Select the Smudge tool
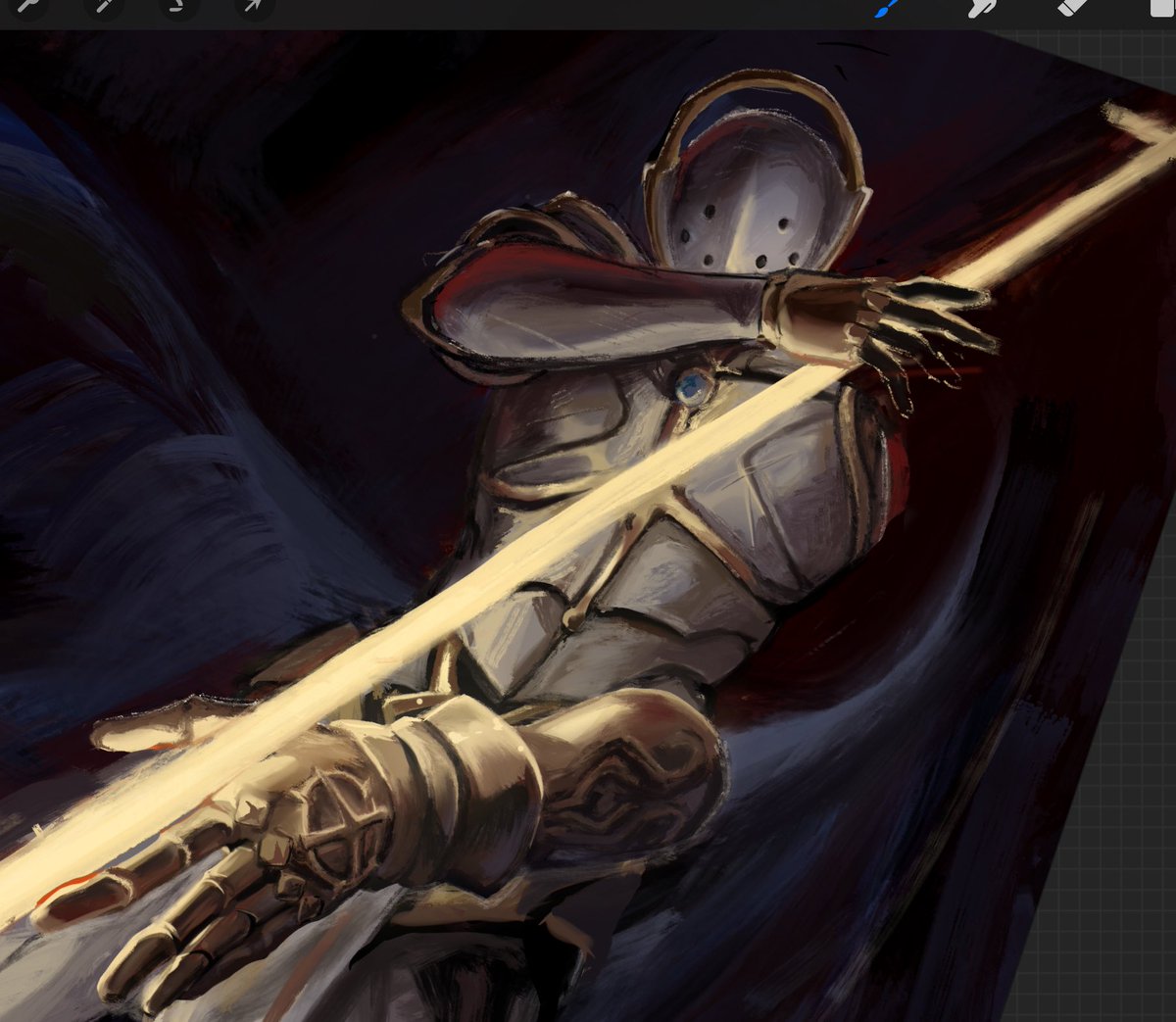1176x1022 pixels. 981,8
